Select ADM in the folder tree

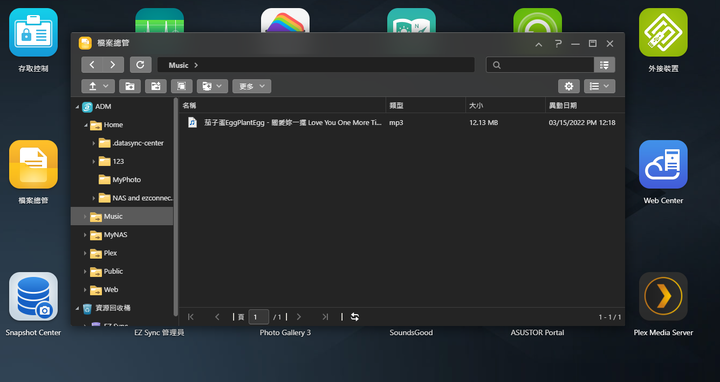103,107
